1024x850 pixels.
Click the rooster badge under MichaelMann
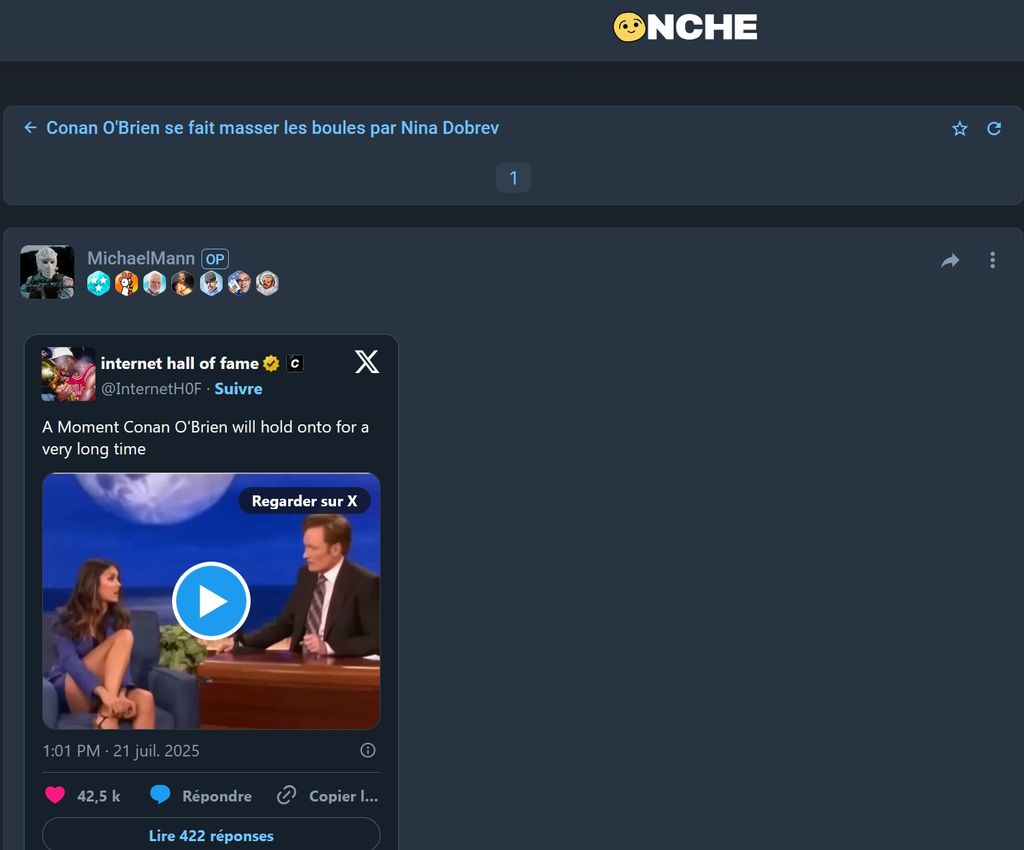[x=126, y=284]
